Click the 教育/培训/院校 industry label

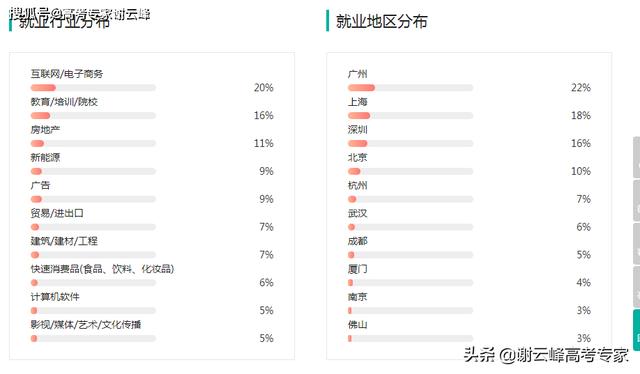pyautogui.click(x=64, y=102)
